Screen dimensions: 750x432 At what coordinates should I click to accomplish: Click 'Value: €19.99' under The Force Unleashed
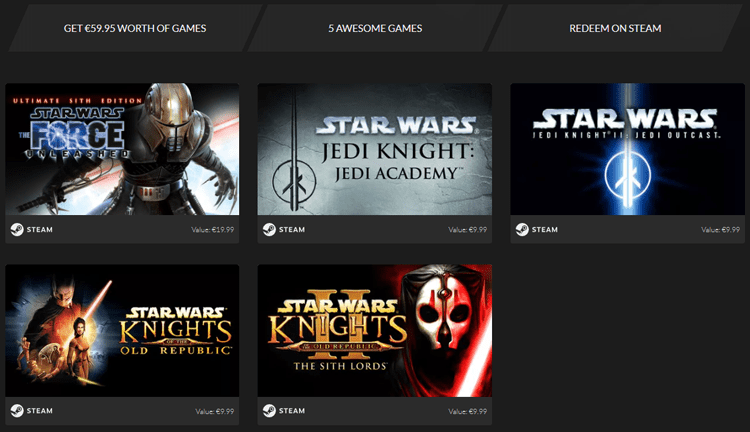pyautogui.click(x=213, y=230)
